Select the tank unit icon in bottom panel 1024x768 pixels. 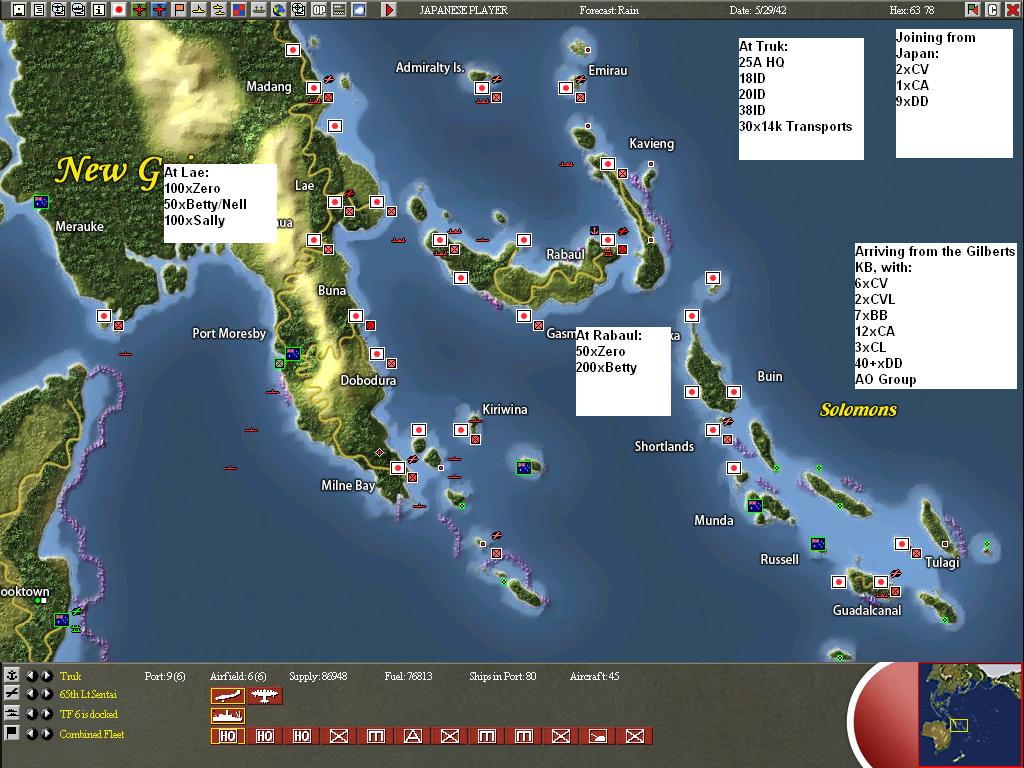[x=598, y=736]
